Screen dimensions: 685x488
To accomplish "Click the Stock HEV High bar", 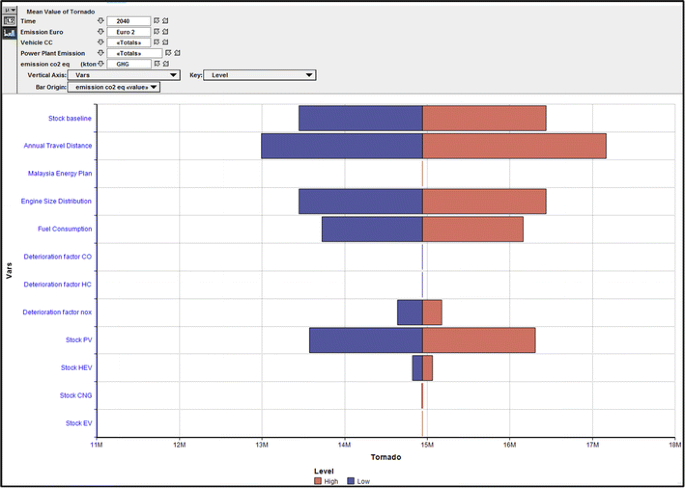I will coord(427,368).
